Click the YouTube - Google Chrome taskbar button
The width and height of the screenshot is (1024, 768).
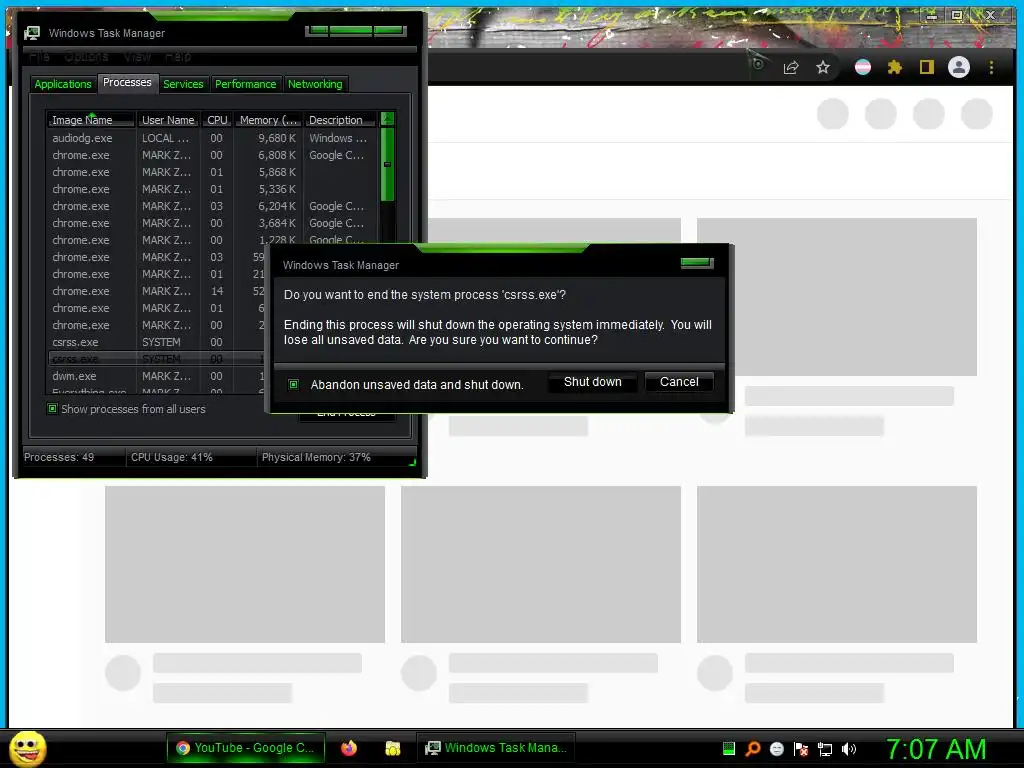click(245, 748)
